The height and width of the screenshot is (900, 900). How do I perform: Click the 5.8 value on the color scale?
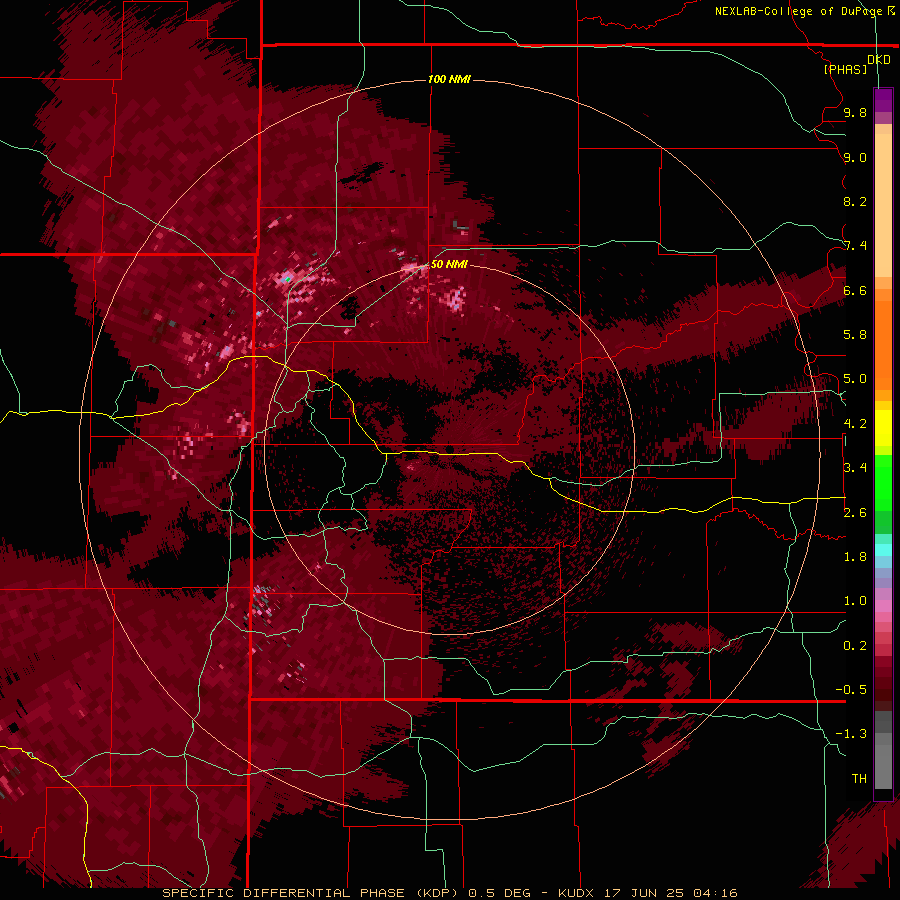(855, 335)
